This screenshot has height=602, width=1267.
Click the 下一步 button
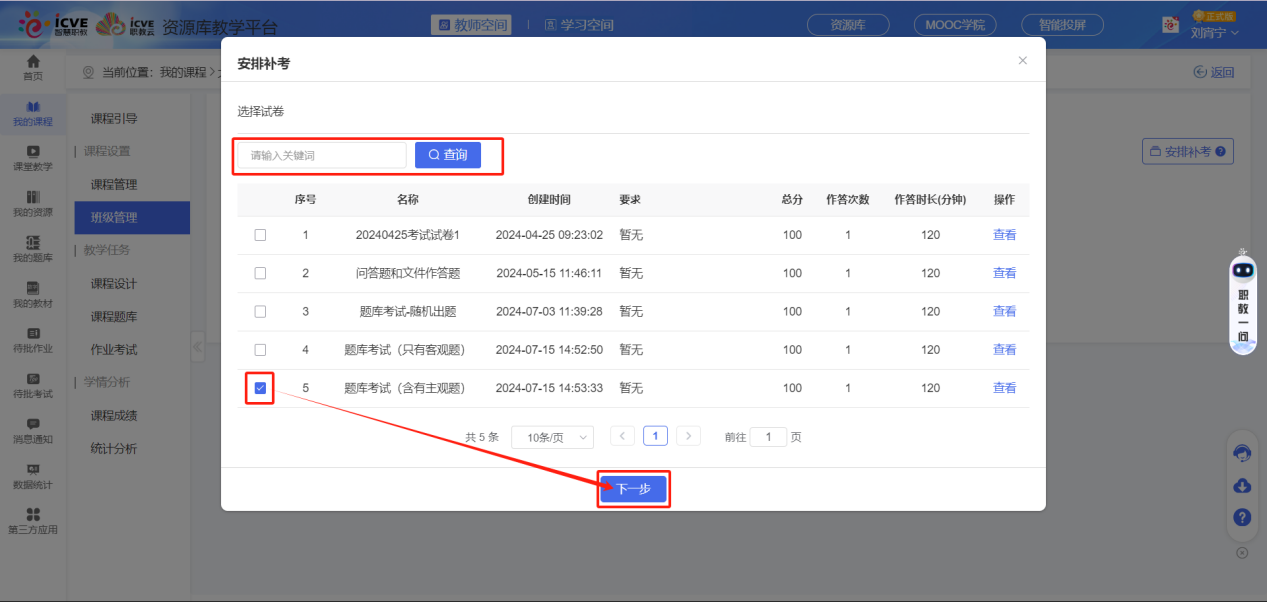(633, 489)
